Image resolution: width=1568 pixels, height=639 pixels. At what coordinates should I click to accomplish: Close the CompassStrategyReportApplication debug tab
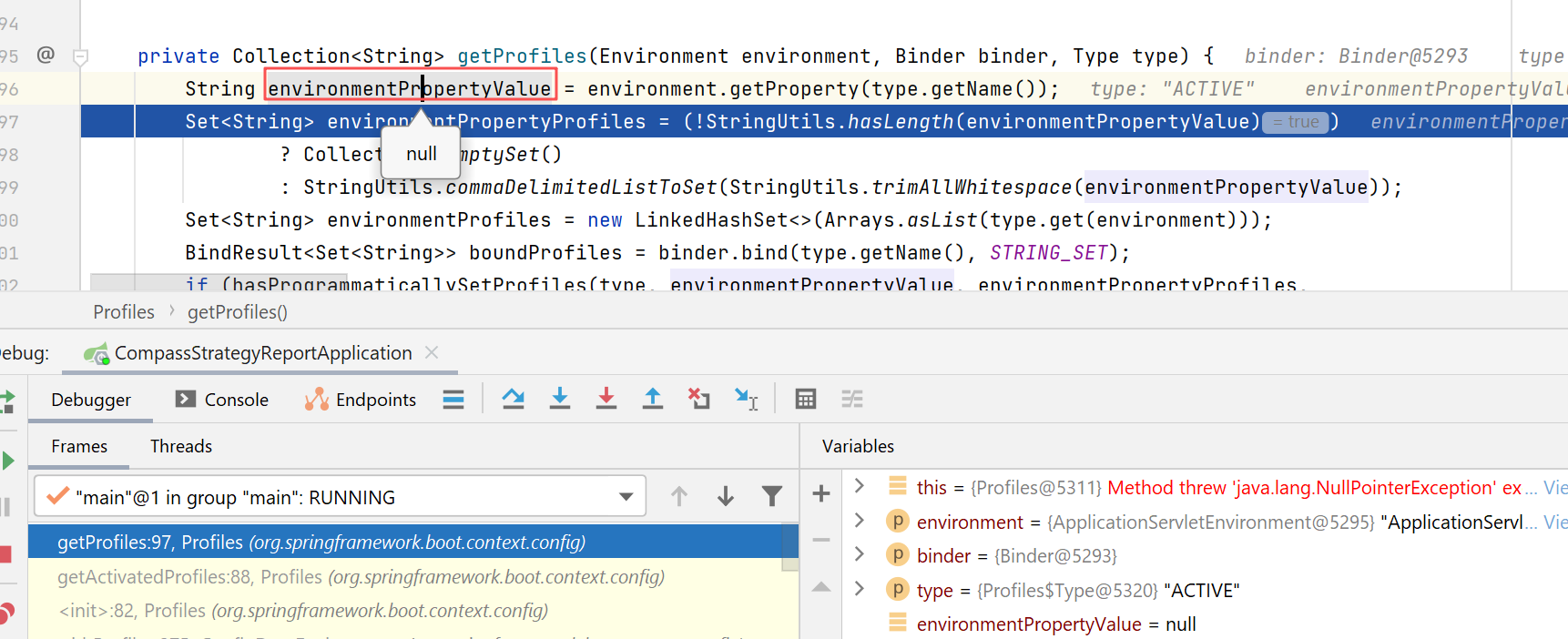pos(432,352)
